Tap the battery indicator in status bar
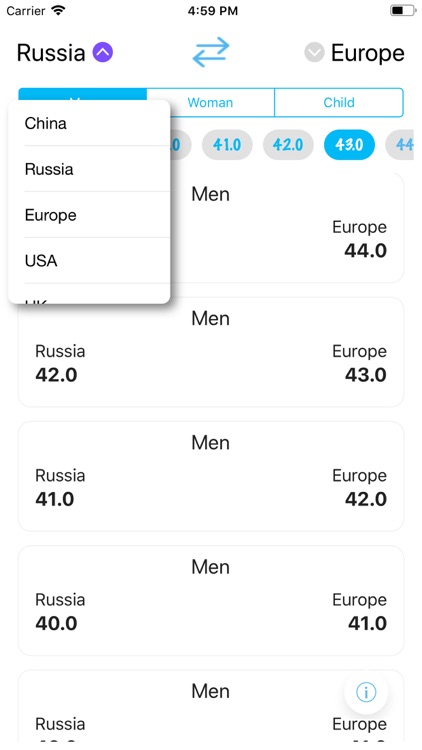422x750 pixels. click(x=403, y=11)
